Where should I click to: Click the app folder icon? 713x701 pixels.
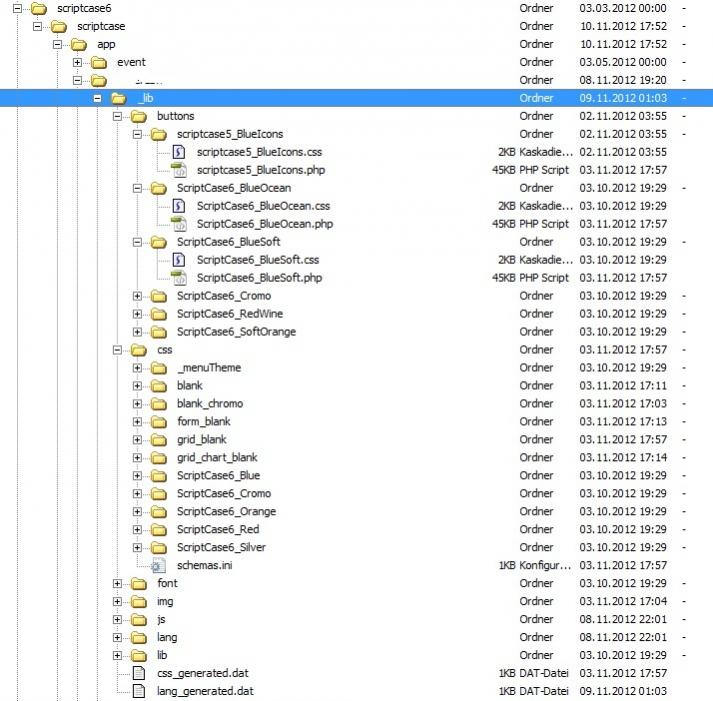point(79,45)
